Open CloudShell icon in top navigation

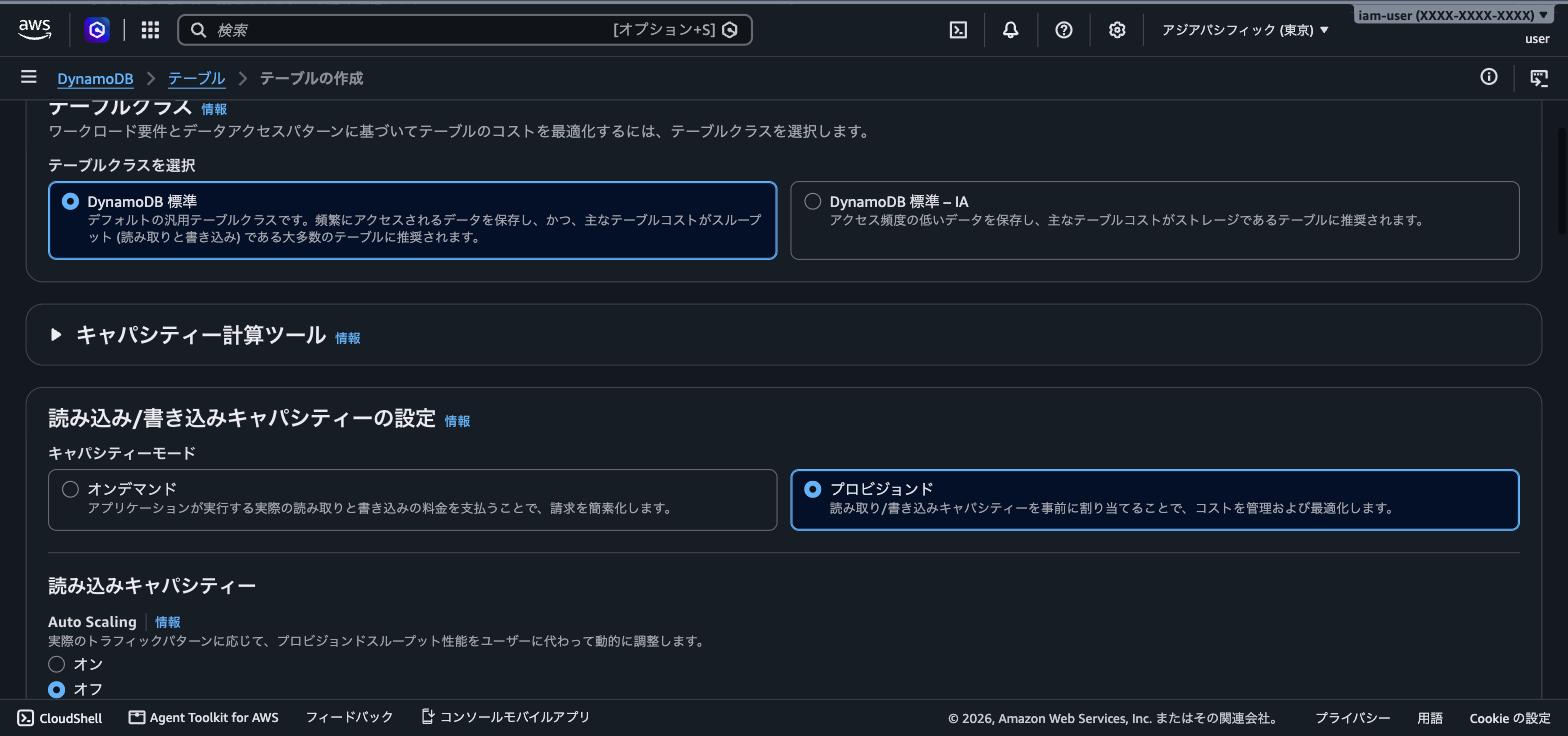tap(958, 30)
